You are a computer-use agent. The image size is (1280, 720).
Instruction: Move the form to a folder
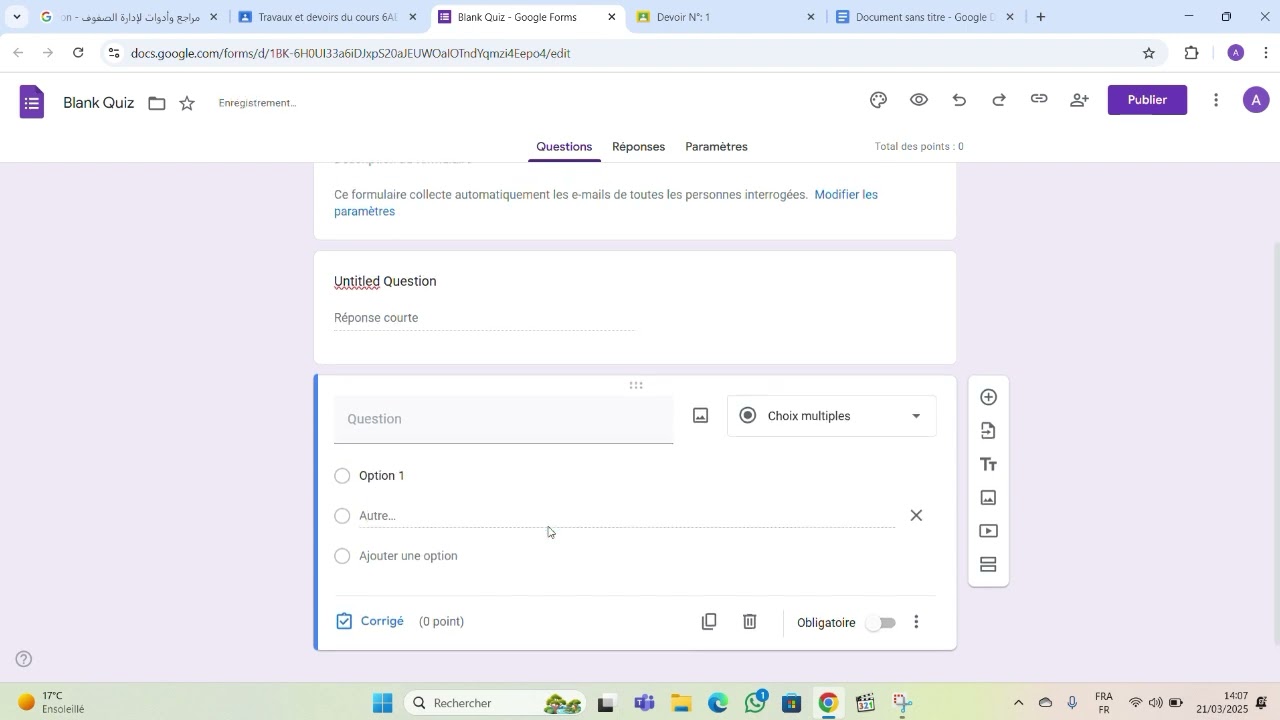[157, 103]
